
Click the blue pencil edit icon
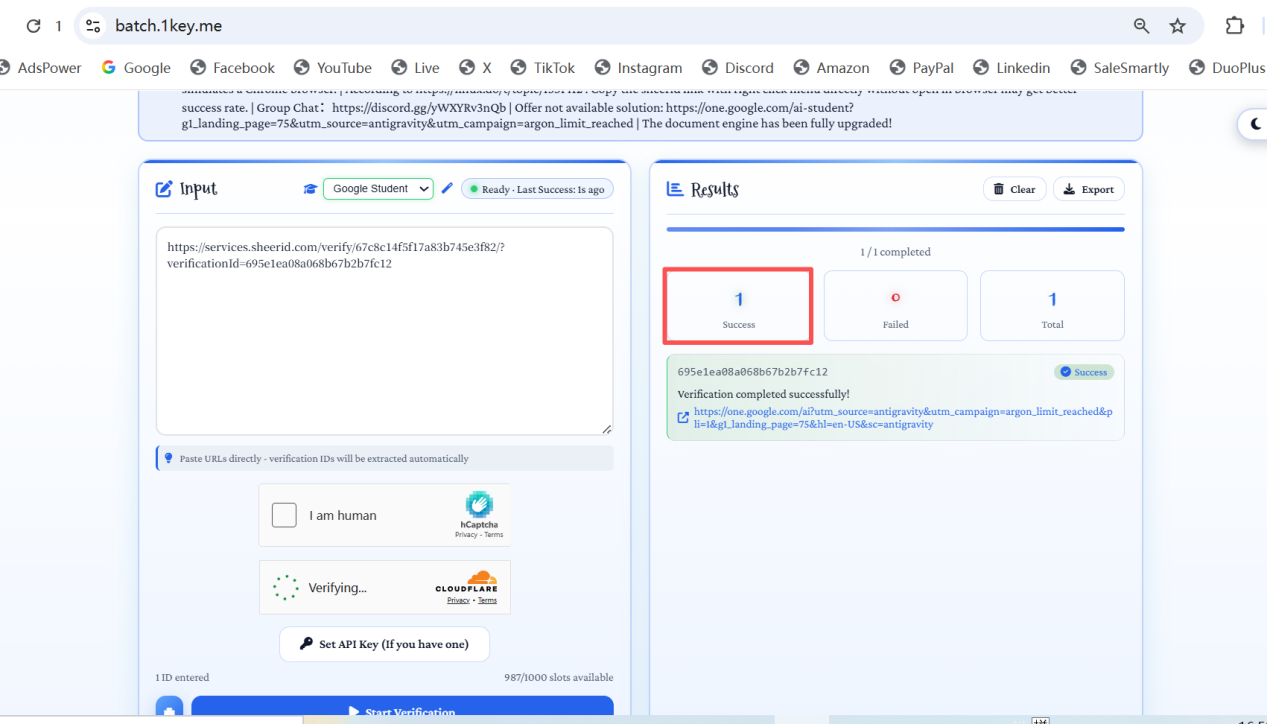tap(447, 188)
